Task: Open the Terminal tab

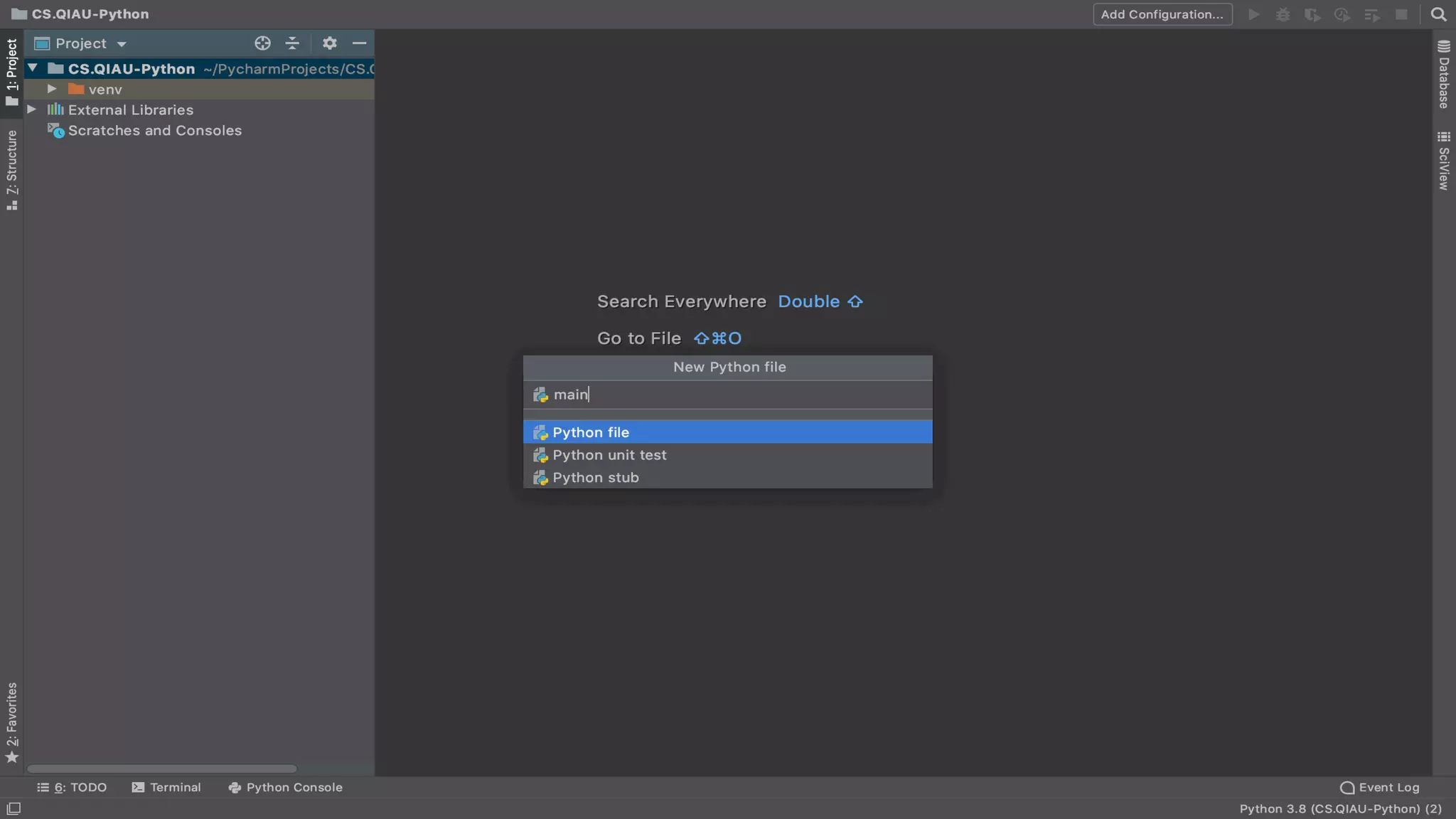Action: coord(166,787)
